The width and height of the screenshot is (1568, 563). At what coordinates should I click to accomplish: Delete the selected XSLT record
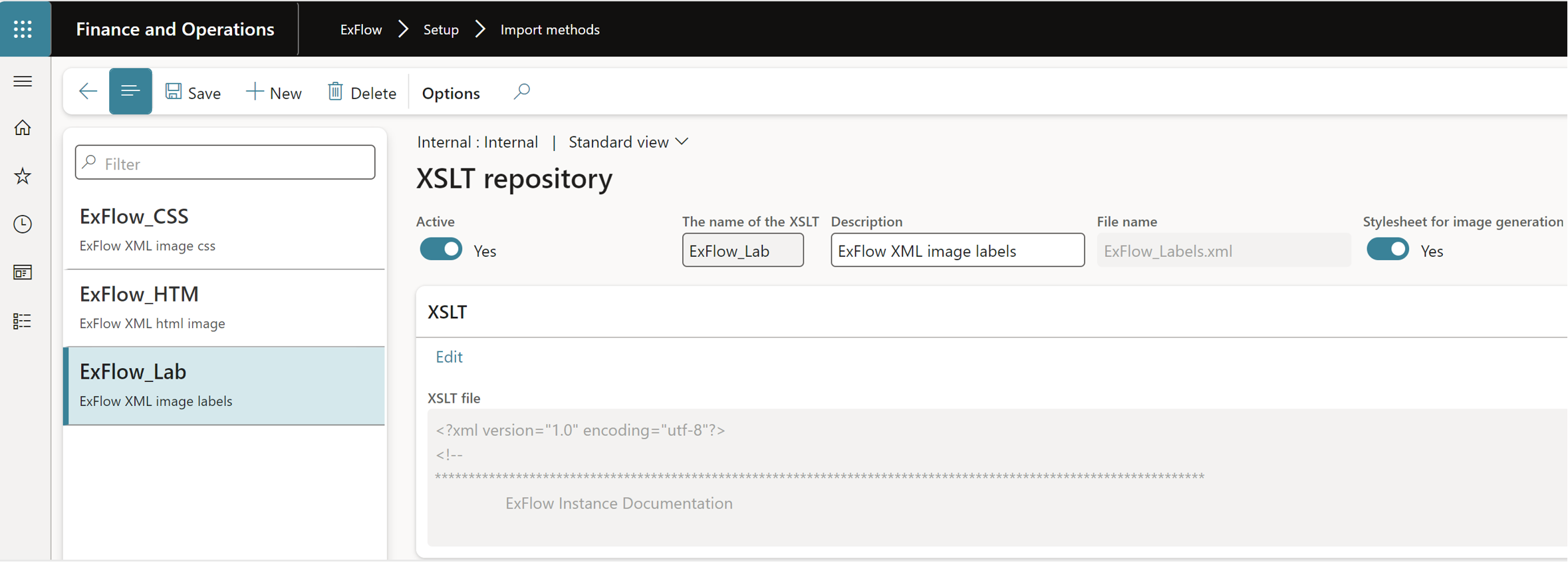(x=362, y=93)
